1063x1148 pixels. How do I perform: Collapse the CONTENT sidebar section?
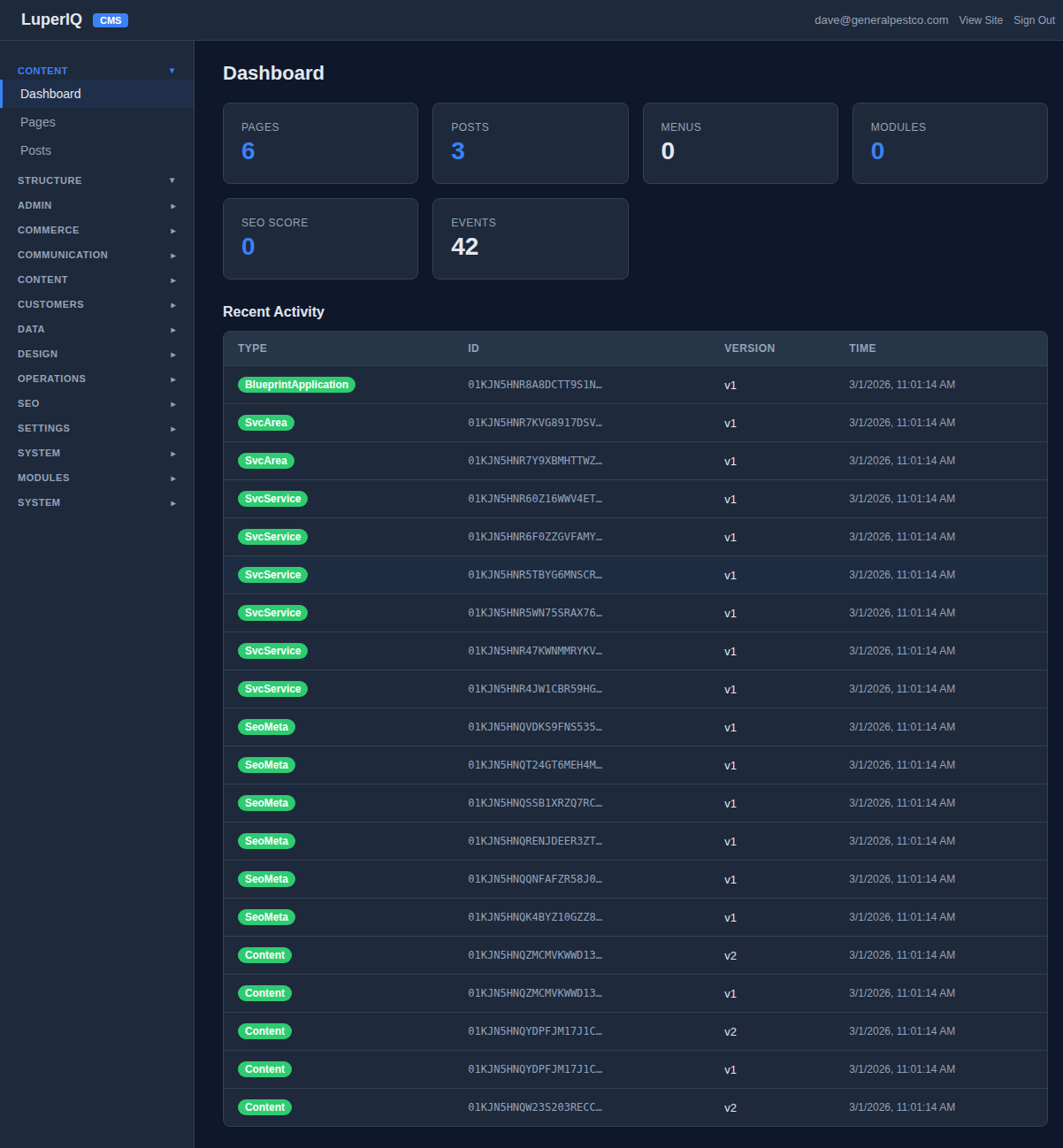point(96,70)
